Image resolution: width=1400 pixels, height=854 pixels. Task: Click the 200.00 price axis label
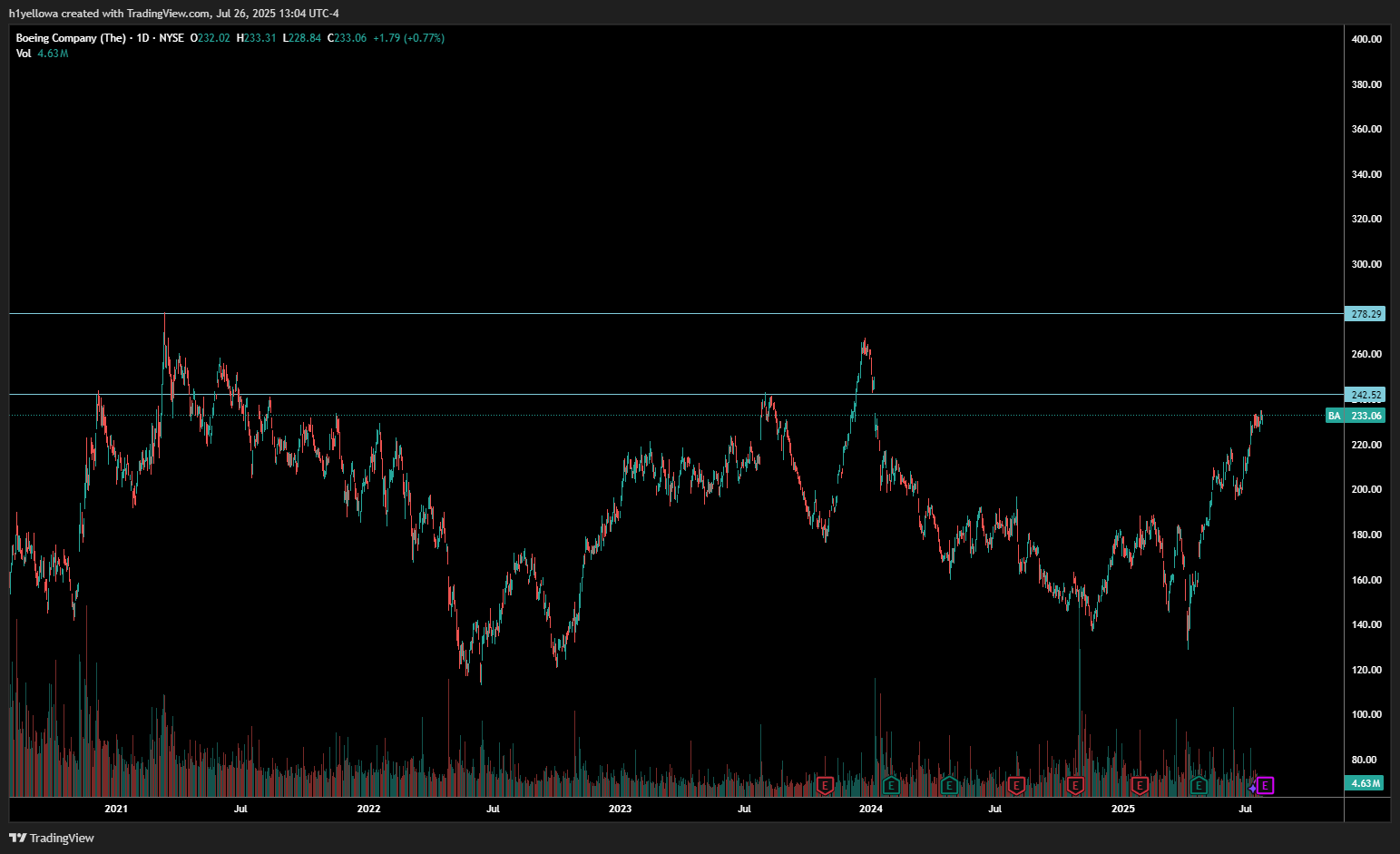1366,489
